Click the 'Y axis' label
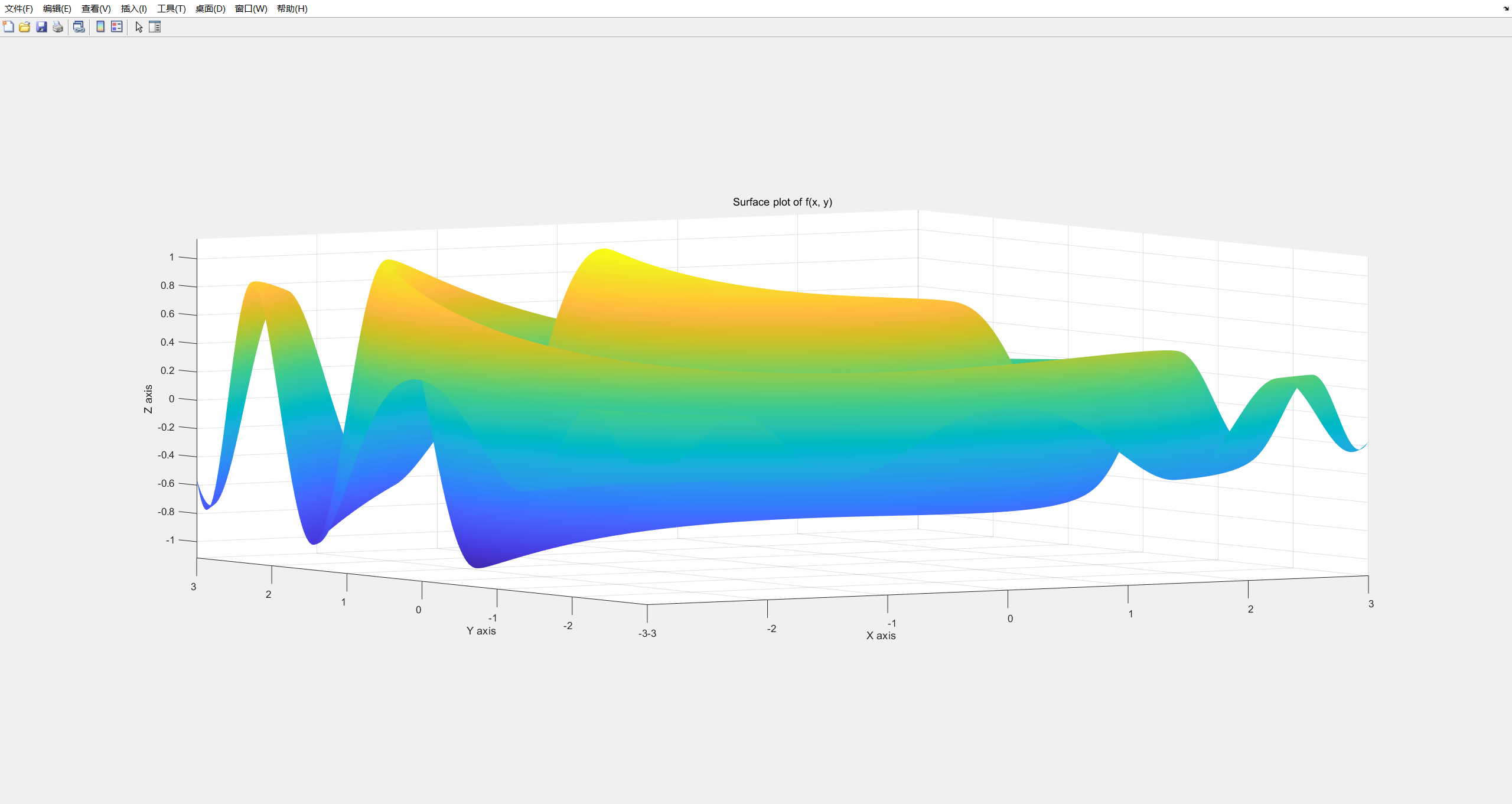This screenshot has width=1512, height=804. 481,631
